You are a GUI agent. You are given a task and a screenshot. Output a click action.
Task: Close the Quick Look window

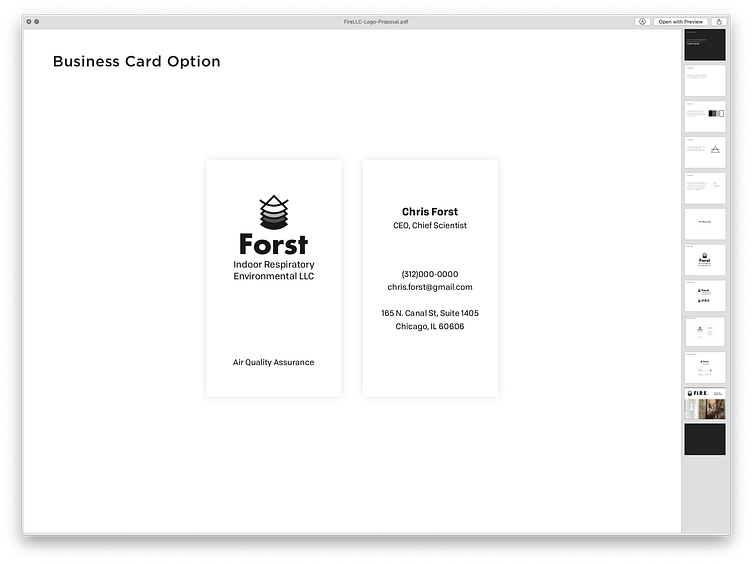[x=29, y=22]
